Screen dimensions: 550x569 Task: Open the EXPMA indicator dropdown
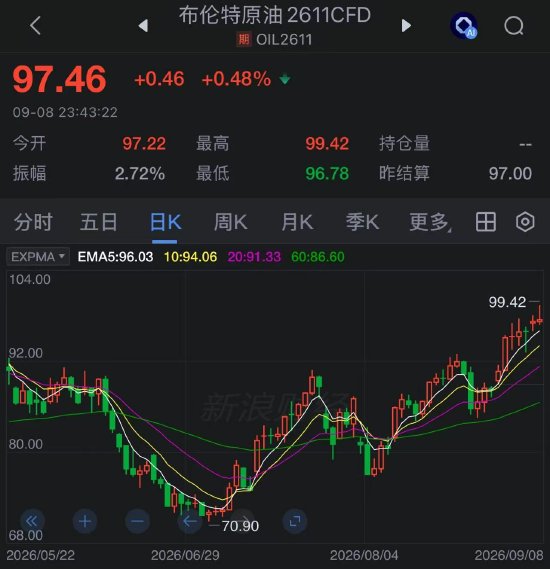tap(38, 257)
